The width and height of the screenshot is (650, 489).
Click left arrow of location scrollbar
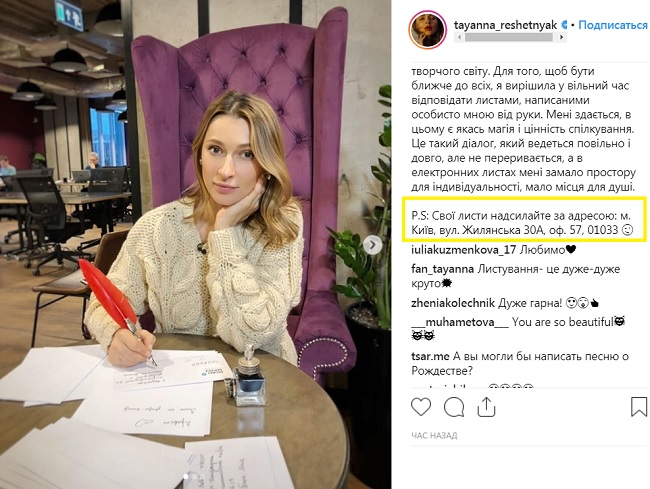459,37
